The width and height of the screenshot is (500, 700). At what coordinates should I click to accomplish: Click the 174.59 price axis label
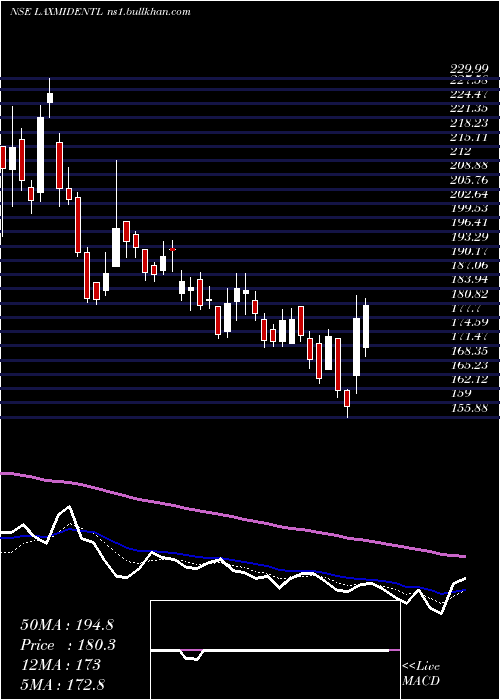point(468,322)
